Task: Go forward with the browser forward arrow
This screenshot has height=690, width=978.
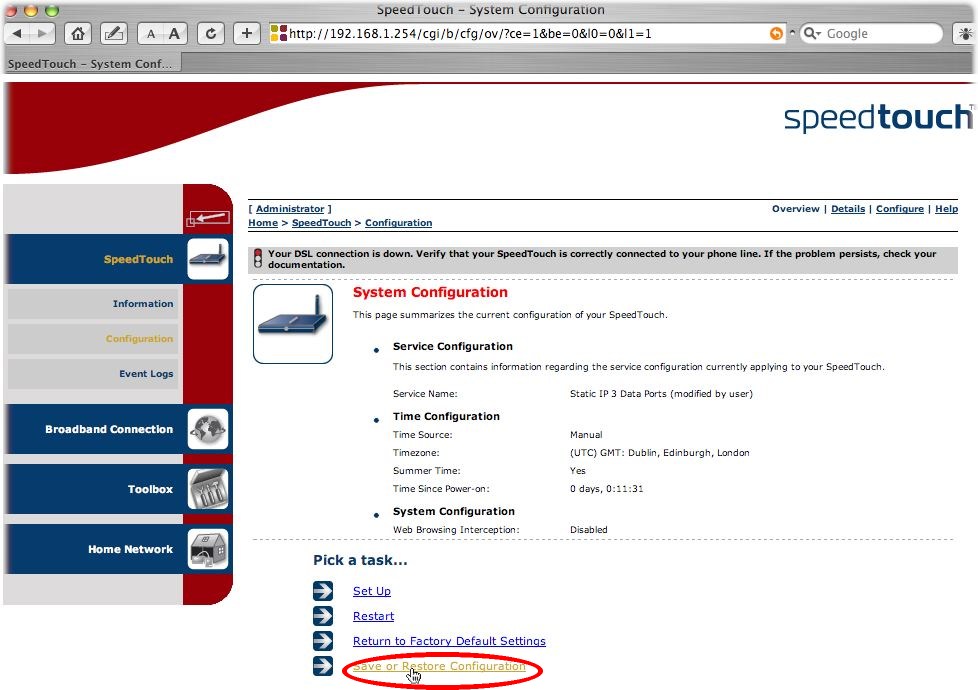Action: (x=42, y=34)
